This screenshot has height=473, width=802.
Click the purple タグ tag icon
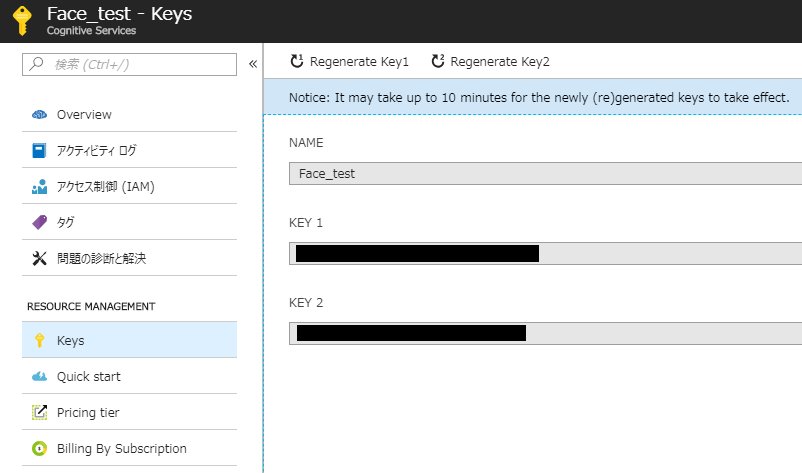pyautogui.click(x=39, y=222)
